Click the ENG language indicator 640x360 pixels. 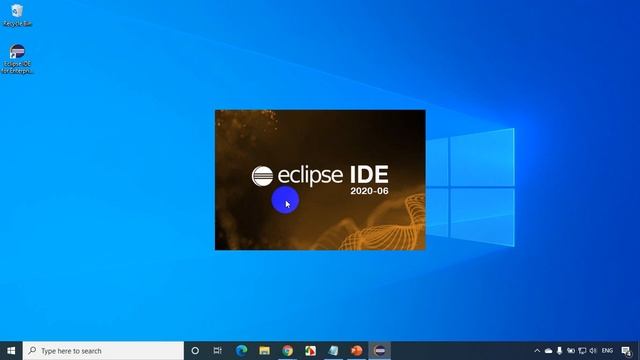(607, 351)
